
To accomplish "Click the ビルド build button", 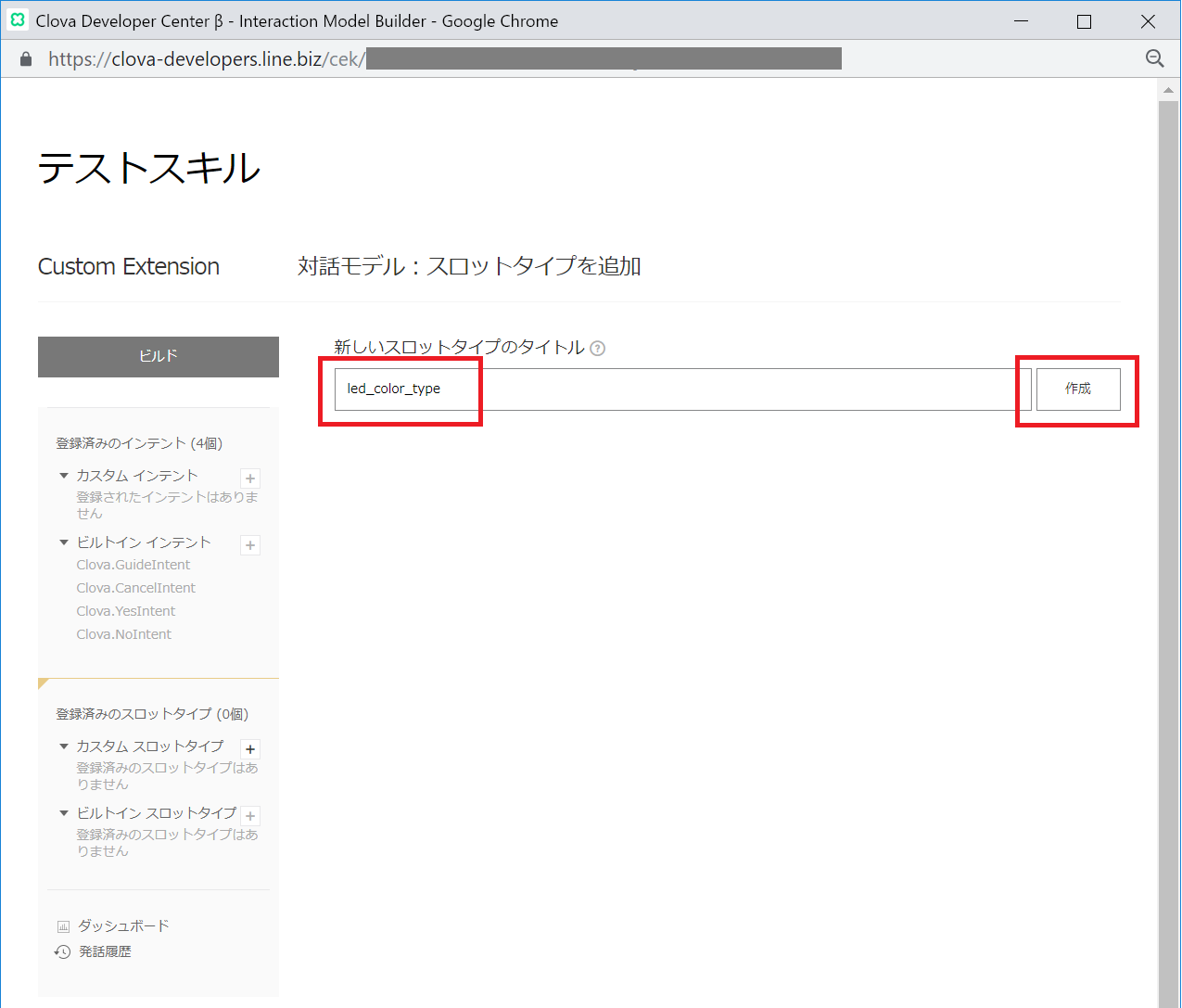I will 159,356.
